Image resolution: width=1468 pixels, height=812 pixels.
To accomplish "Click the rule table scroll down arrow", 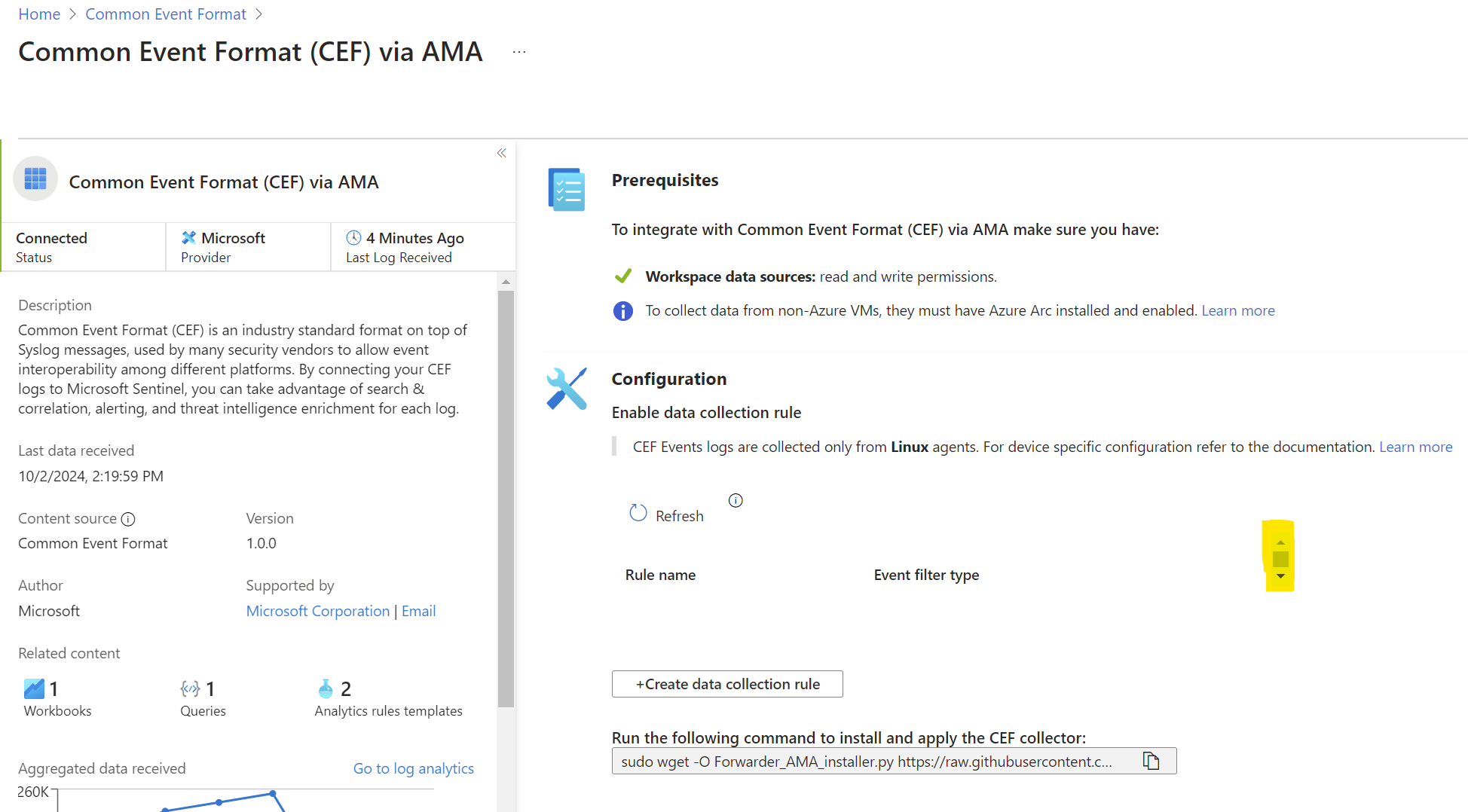I will point(1280,576).
